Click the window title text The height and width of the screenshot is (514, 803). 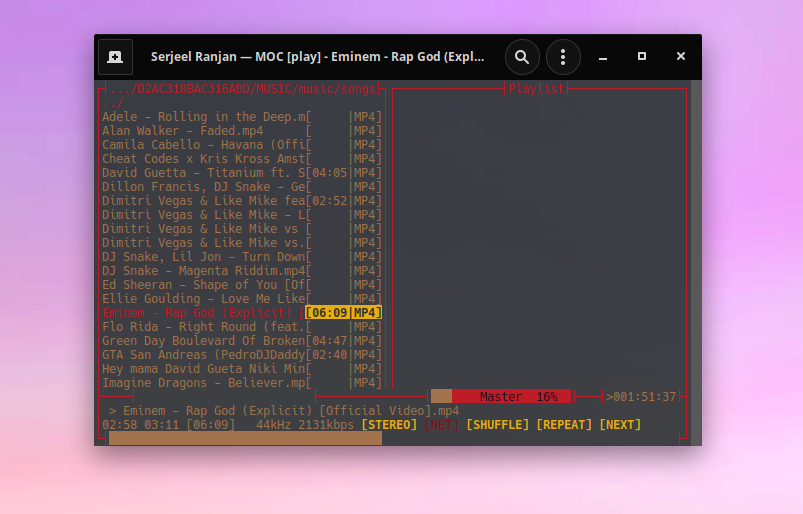click(x=317, y=57)
